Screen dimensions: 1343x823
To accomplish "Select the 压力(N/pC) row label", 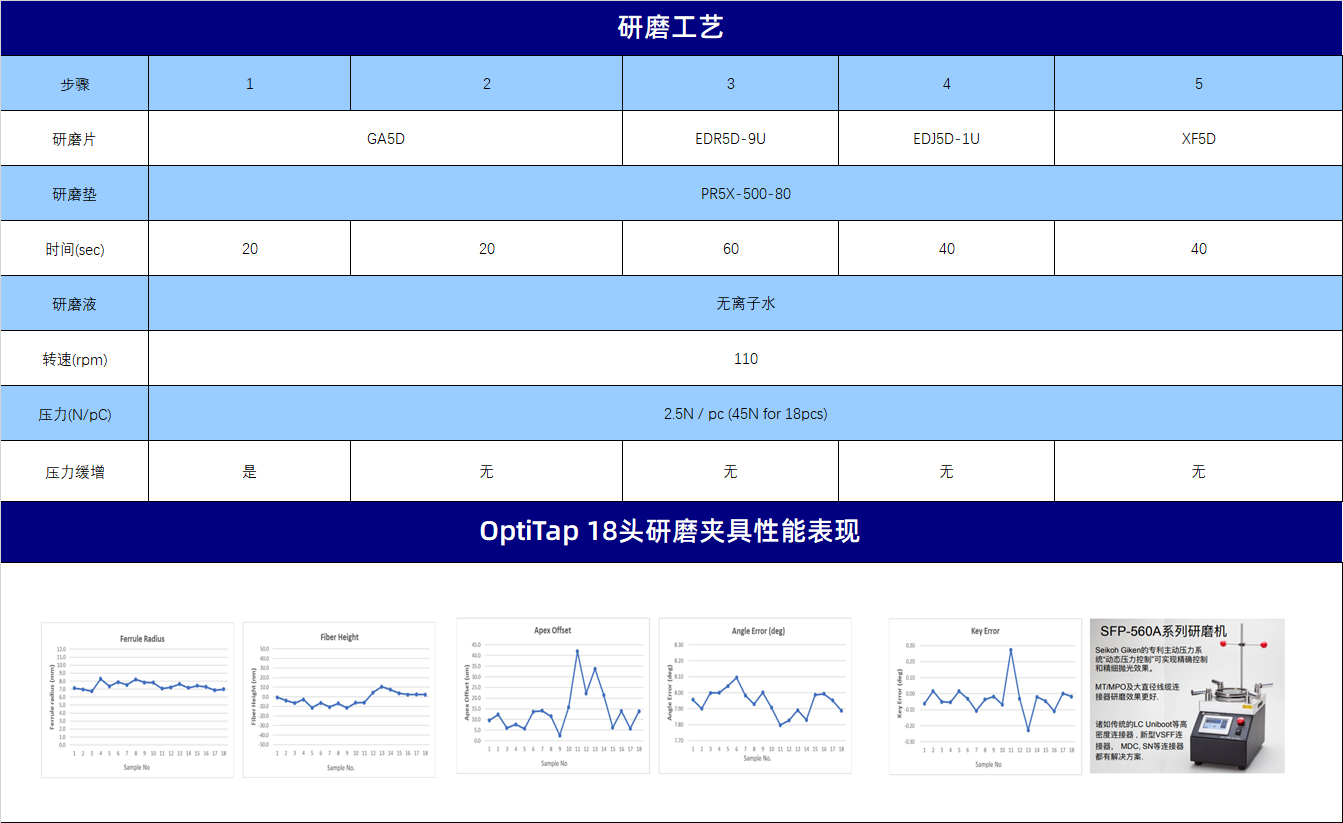I will tap(75, 414).
